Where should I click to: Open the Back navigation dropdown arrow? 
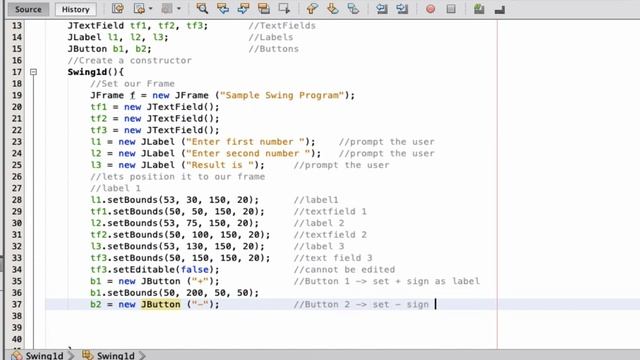click(x=151, y=9)
